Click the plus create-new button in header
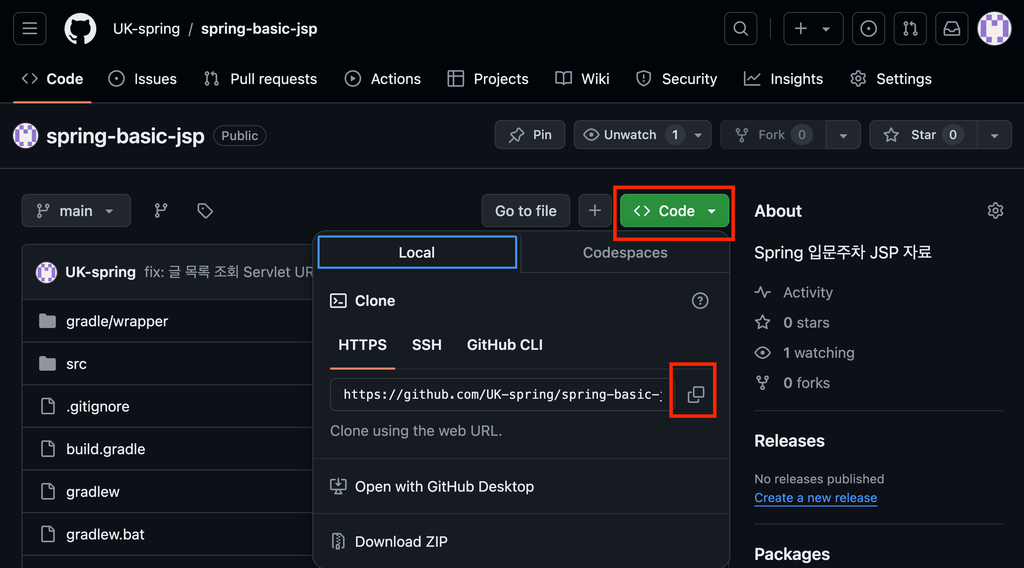 tap(801, 29)
